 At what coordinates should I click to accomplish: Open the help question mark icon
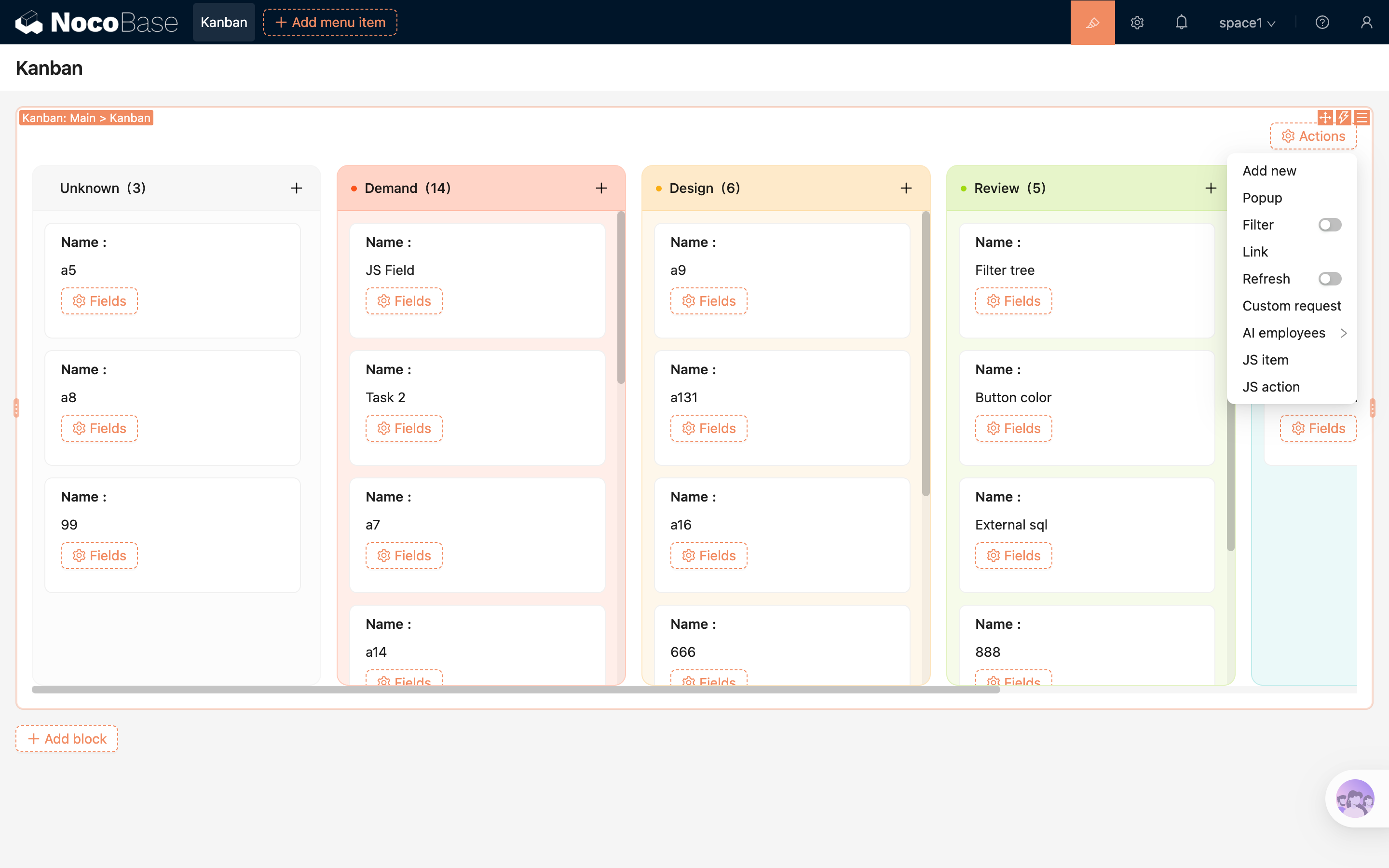tap(1322, 22)
